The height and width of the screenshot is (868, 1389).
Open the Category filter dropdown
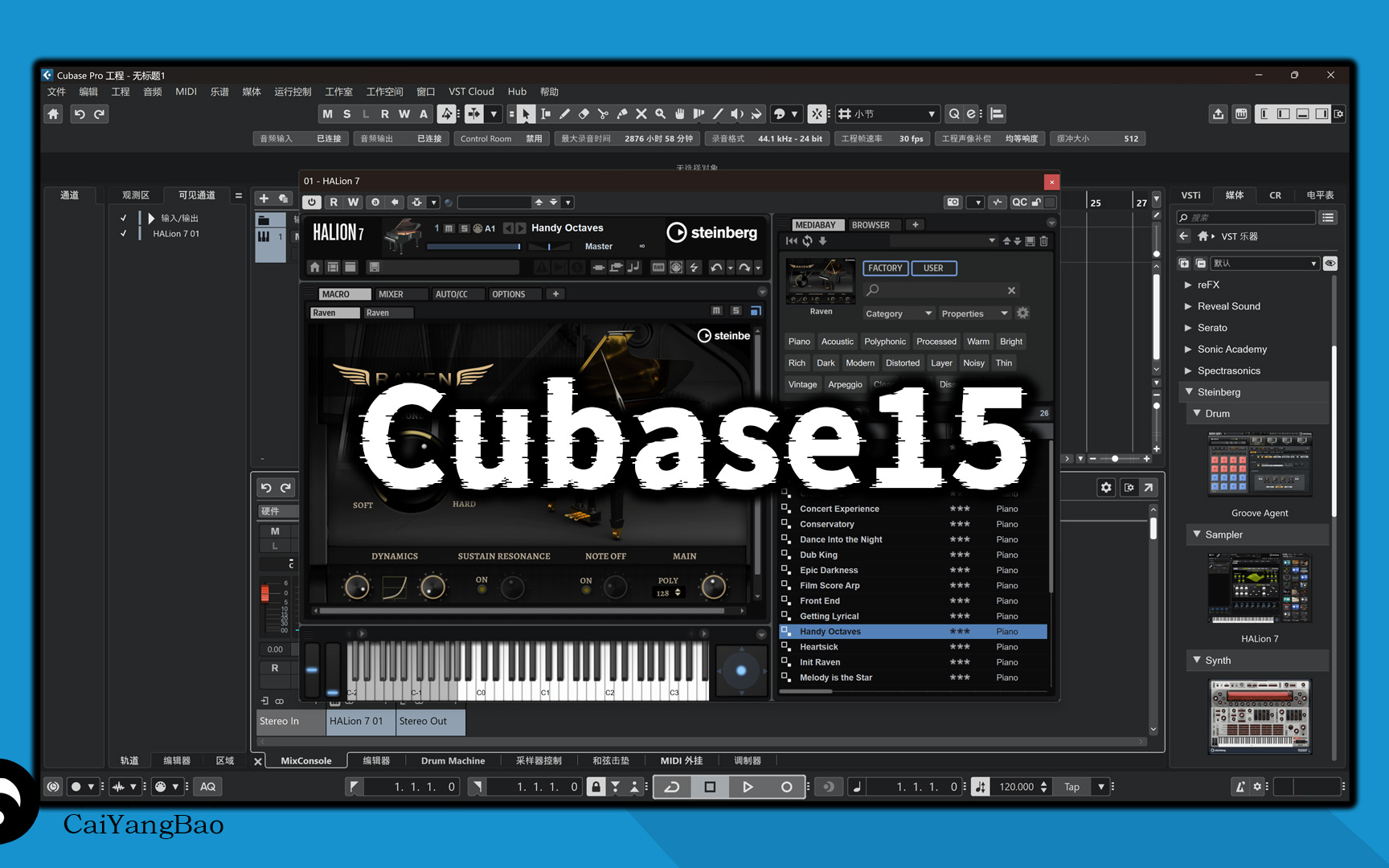tap(898, 313)
